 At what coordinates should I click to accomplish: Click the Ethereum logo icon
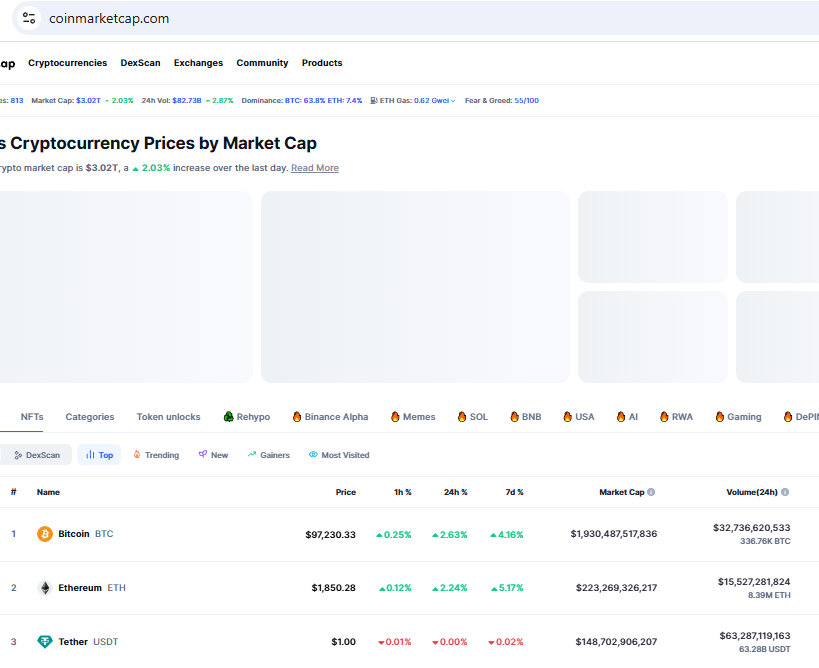45,588
